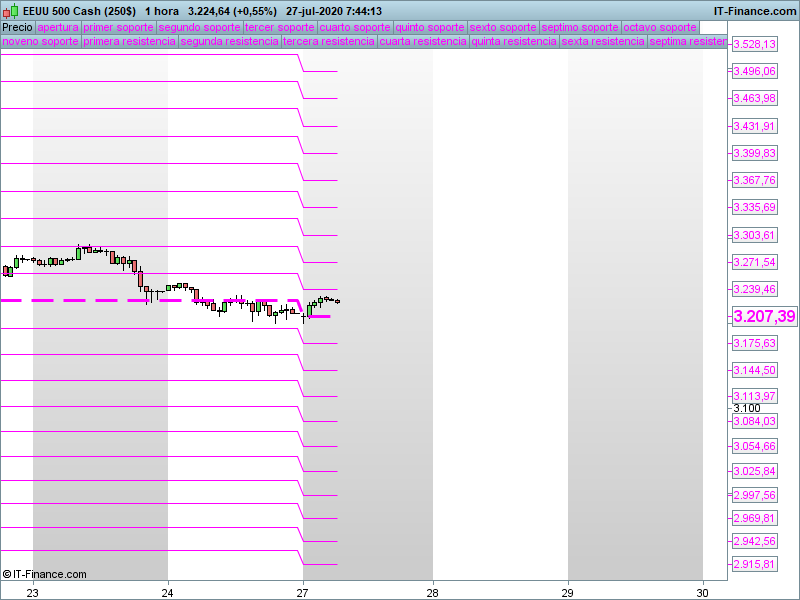Select the apertura indicator tab
The image size is (800, 600).
coord(58,28)
